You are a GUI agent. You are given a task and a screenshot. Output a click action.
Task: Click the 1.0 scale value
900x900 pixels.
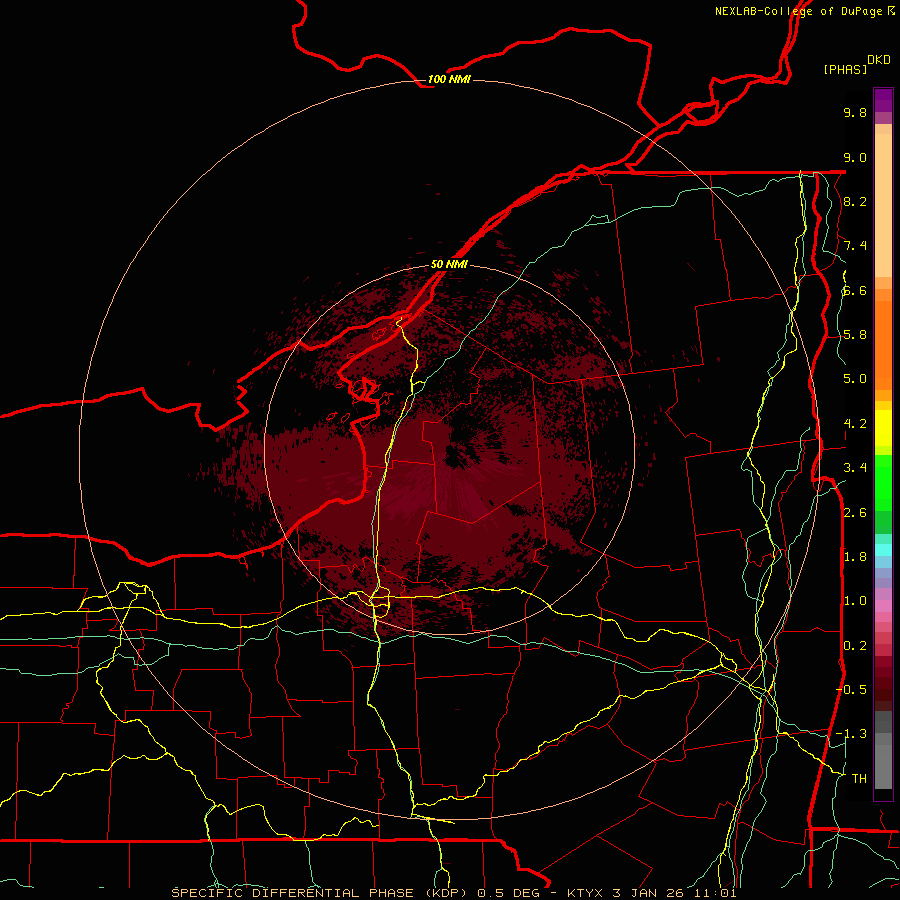tap(855, 601)
